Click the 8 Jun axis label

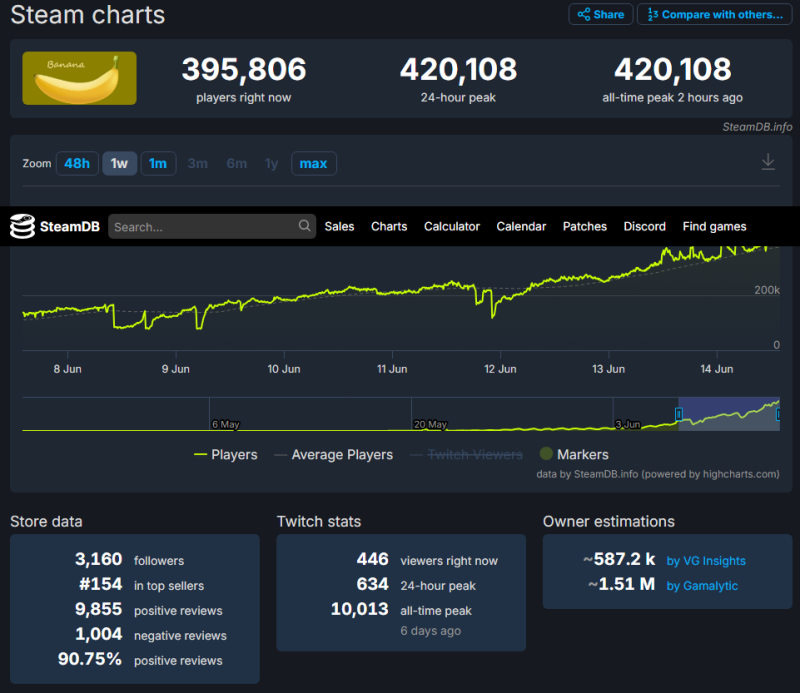(67, 369)
